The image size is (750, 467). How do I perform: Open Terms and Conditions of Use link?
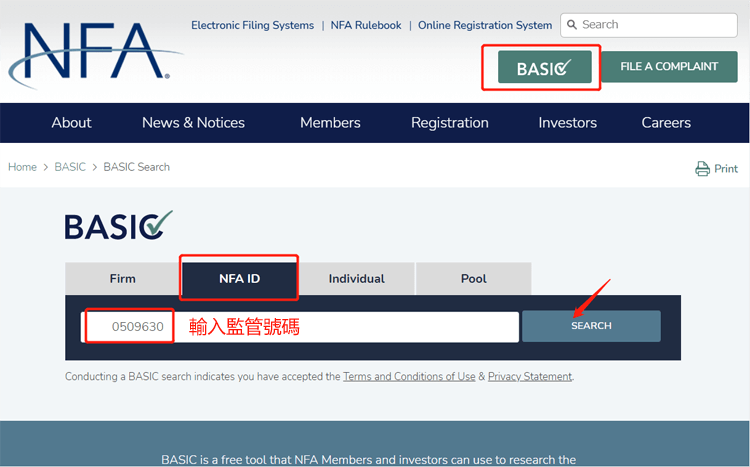[409, 377]
